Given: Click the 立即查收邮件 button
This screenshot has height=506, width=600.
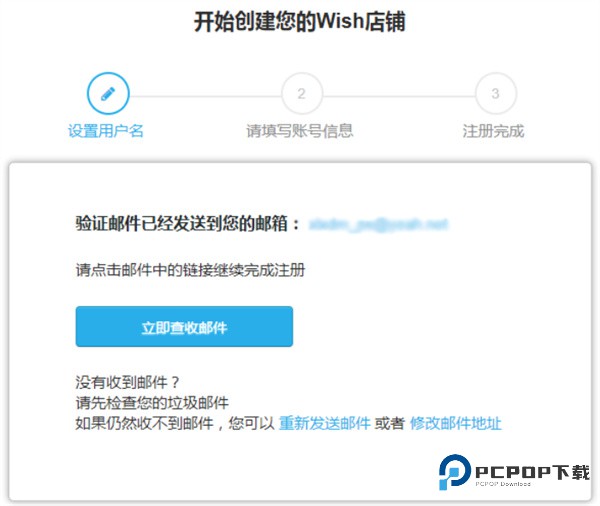Looking at the screenshot, I should (184, 326).
